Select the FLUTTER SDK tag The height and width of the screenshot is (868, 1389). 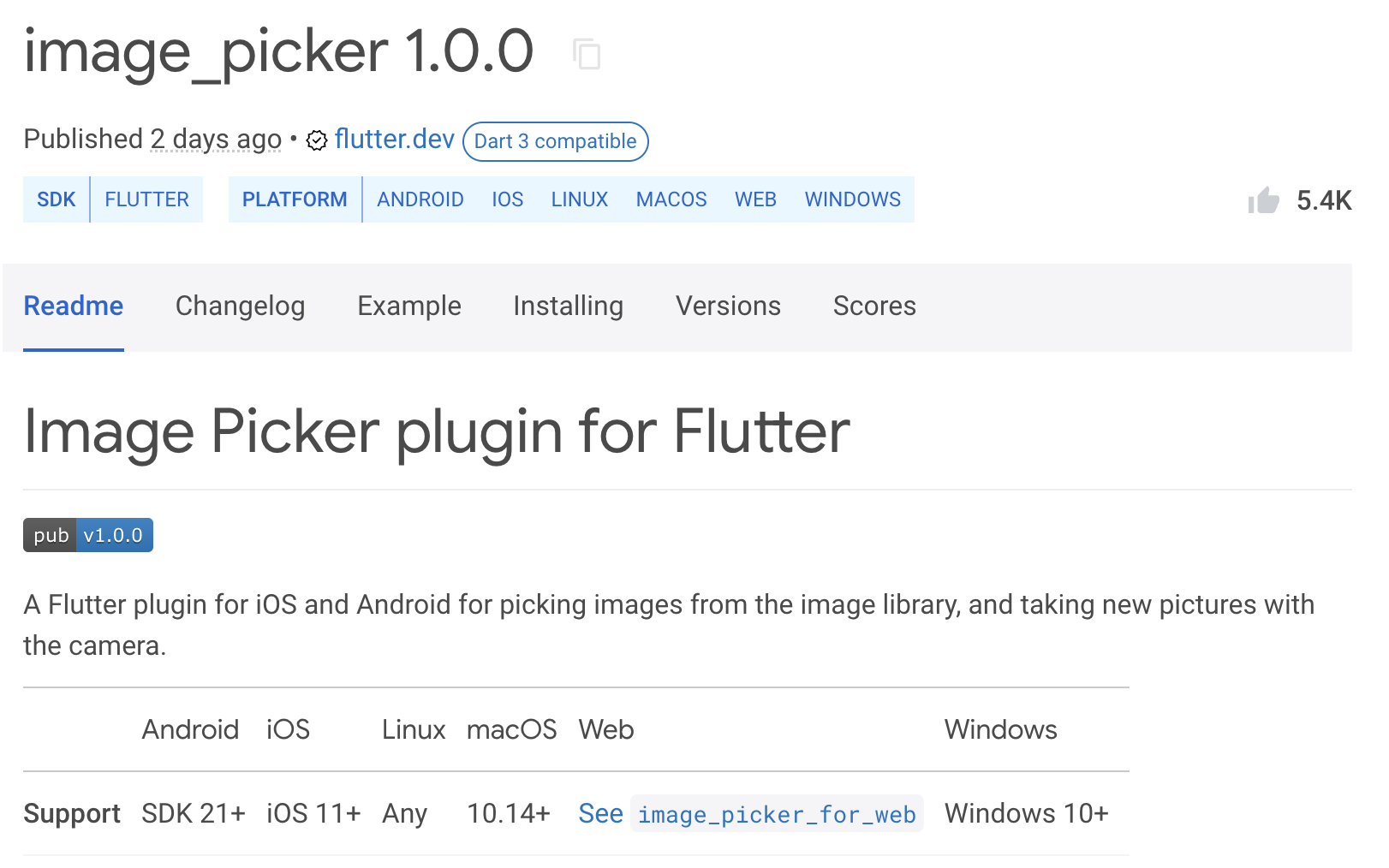146,199
